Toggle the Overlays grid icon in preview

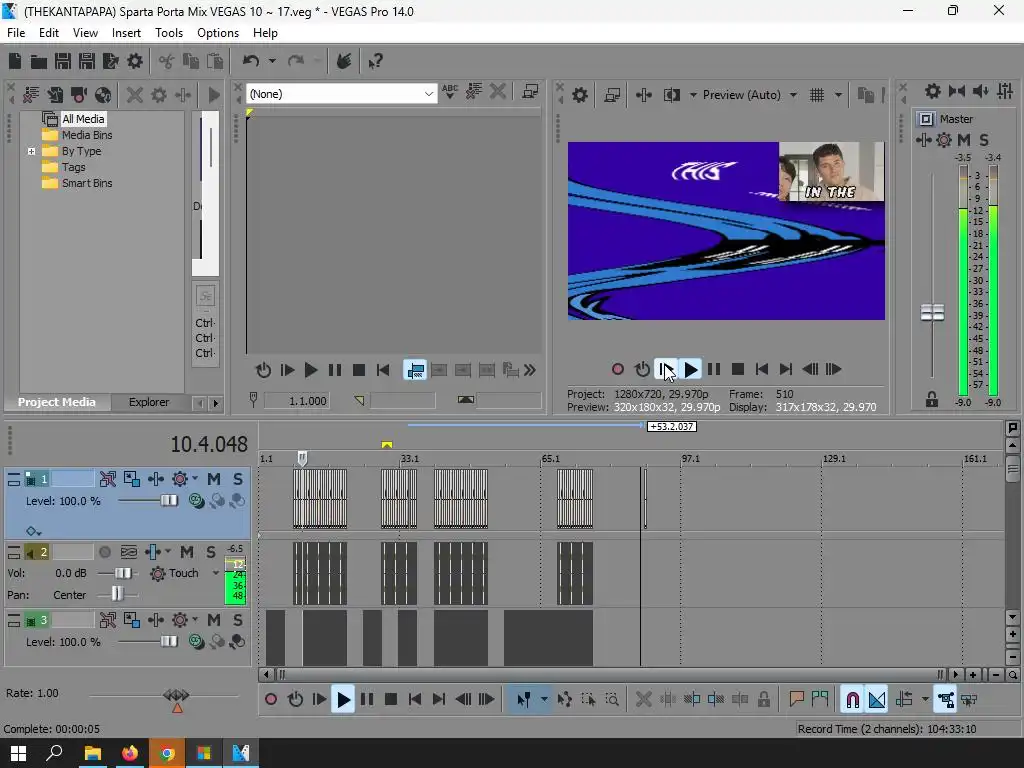[x=817, y=95]
